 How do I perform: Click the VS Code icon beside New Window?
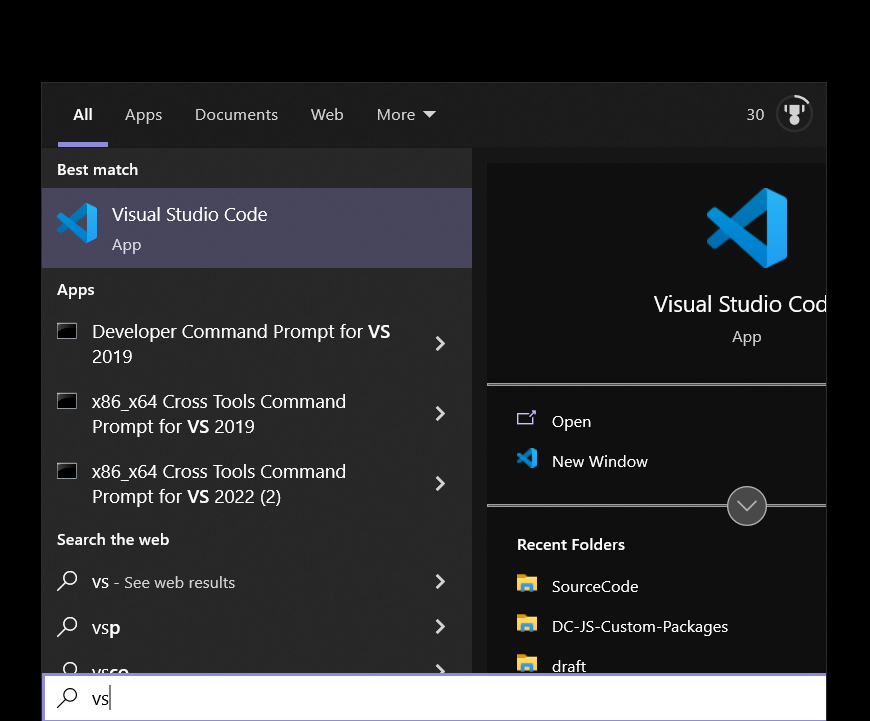coord(527,458)
